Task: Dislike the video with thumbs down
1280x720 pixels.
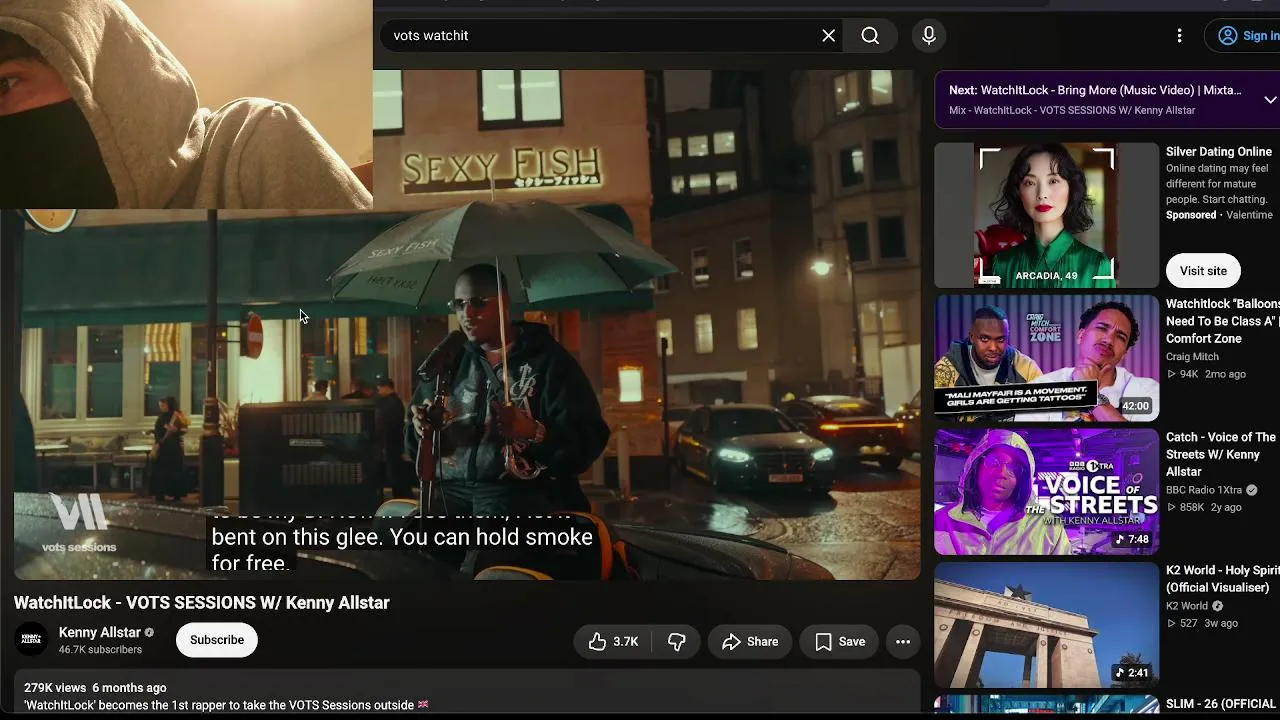Action: point(677,642)
